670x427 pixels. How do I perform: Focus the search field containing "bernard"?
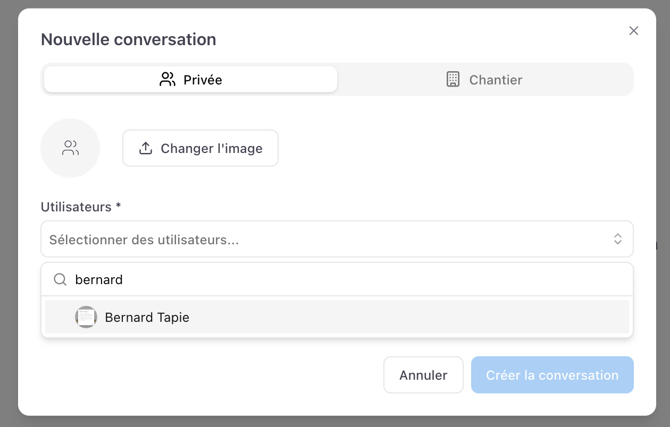pyautogui.click(x=340, y=280)
